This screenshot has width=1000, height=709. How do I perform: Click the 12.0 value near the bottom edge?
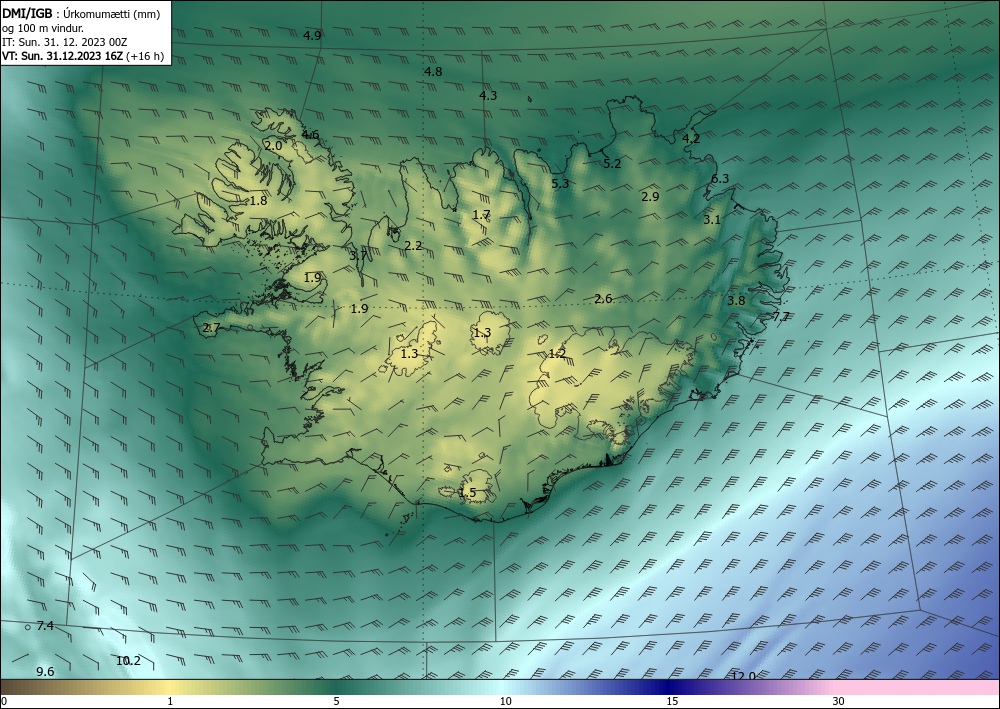(744, 676)
